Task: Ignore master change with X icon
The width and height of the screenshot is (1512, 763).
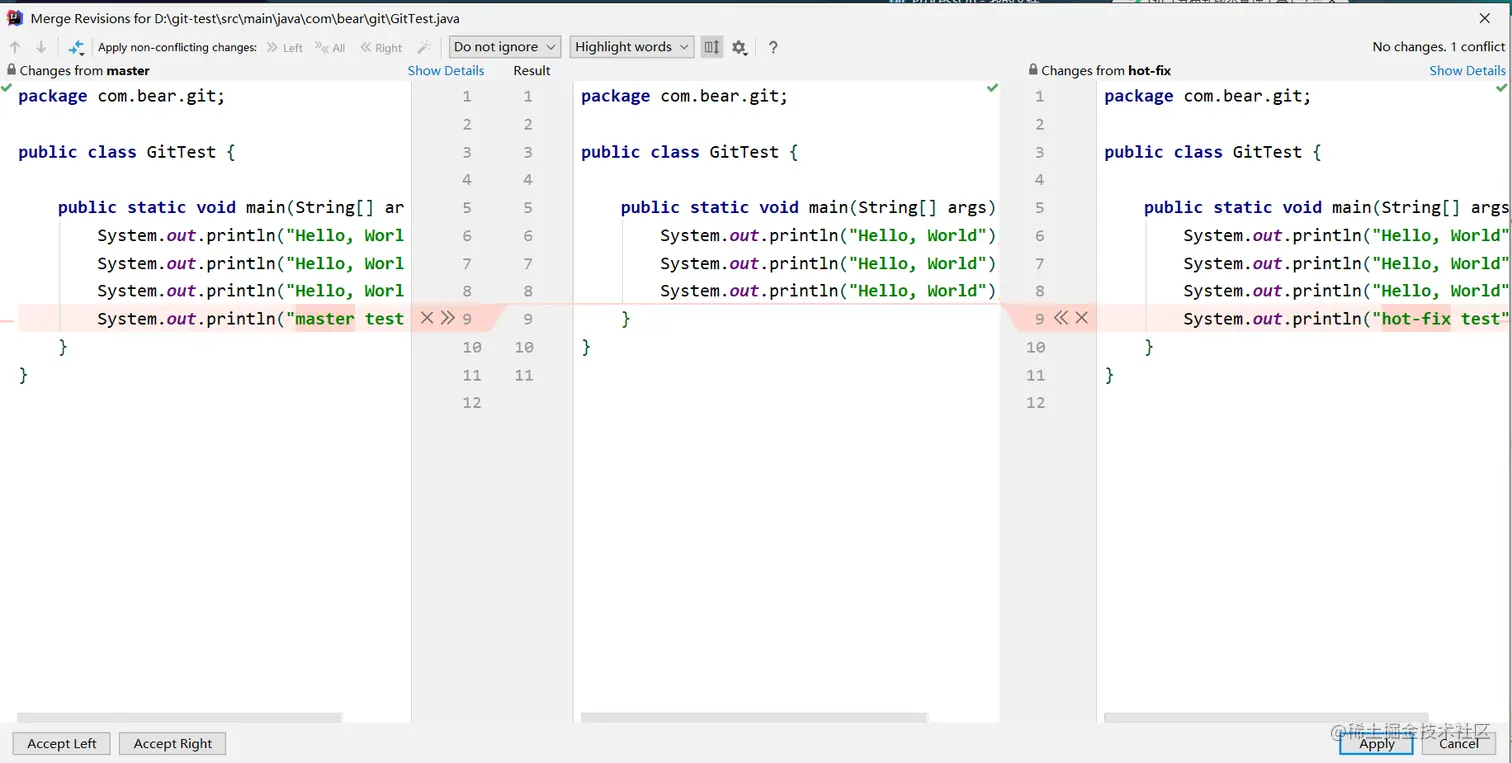Action: (427, 318)
